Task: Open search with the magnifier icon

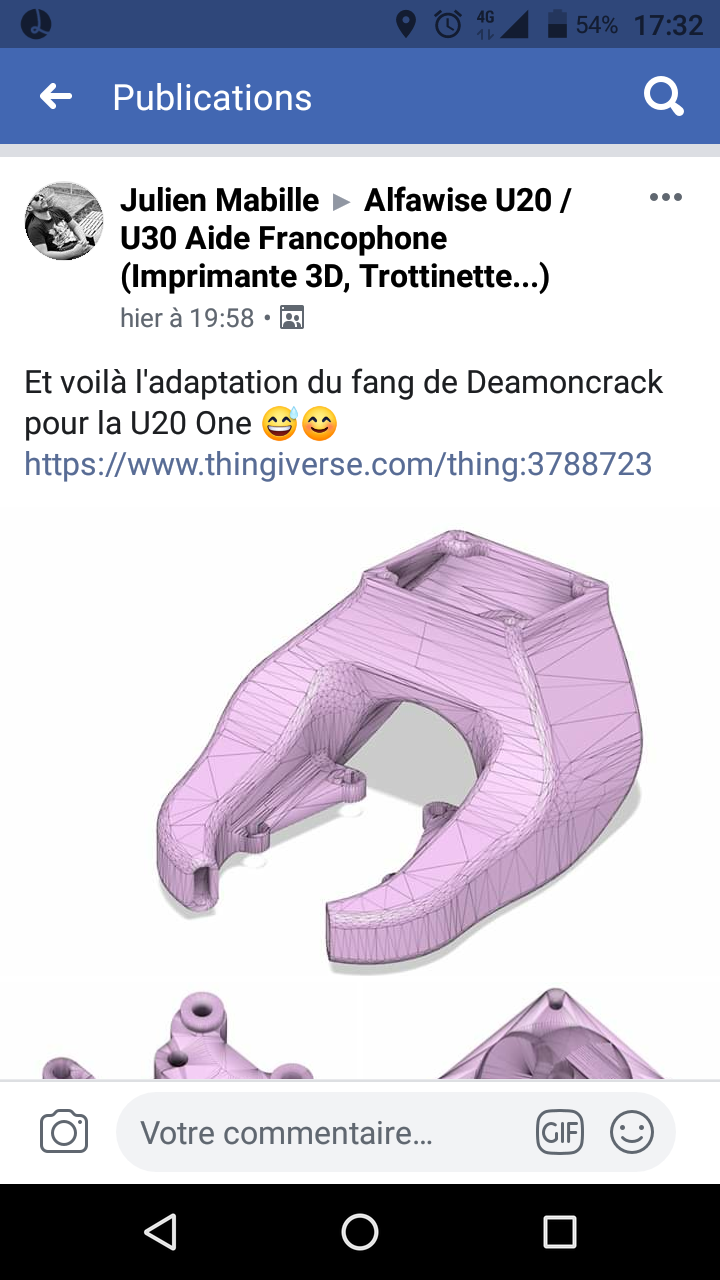Action: click(663, 97)
